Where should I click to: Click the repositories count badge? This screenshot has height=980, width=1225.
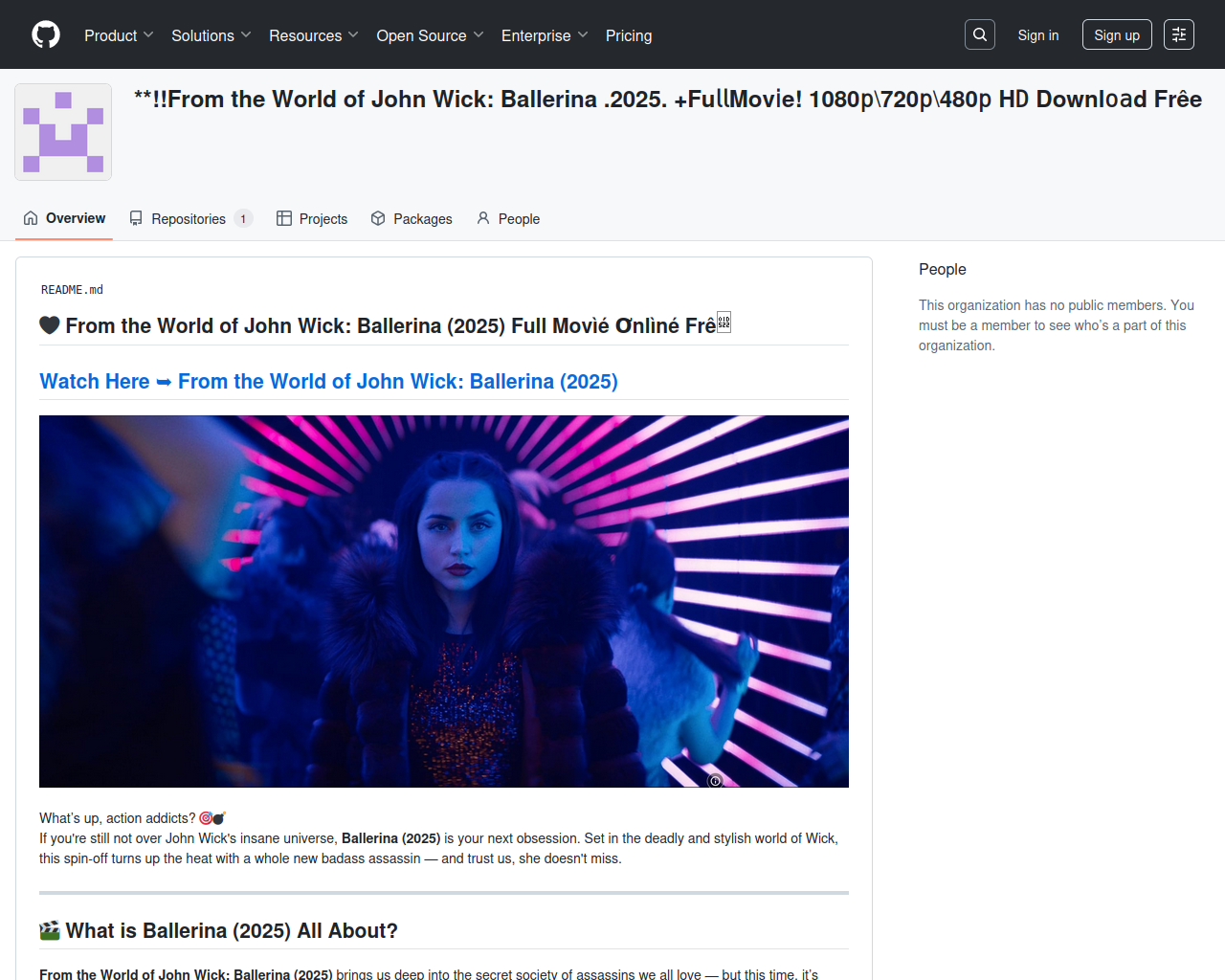[x=243, y=219]
